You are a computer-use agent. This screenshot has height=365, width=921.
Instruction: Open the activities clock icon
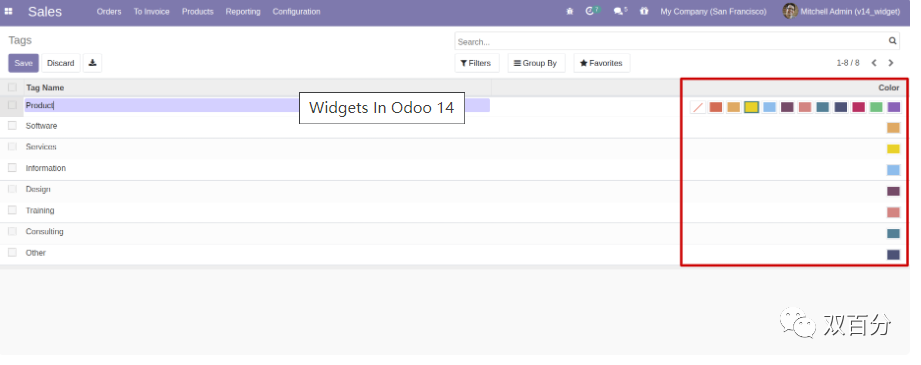coord(590,11)
